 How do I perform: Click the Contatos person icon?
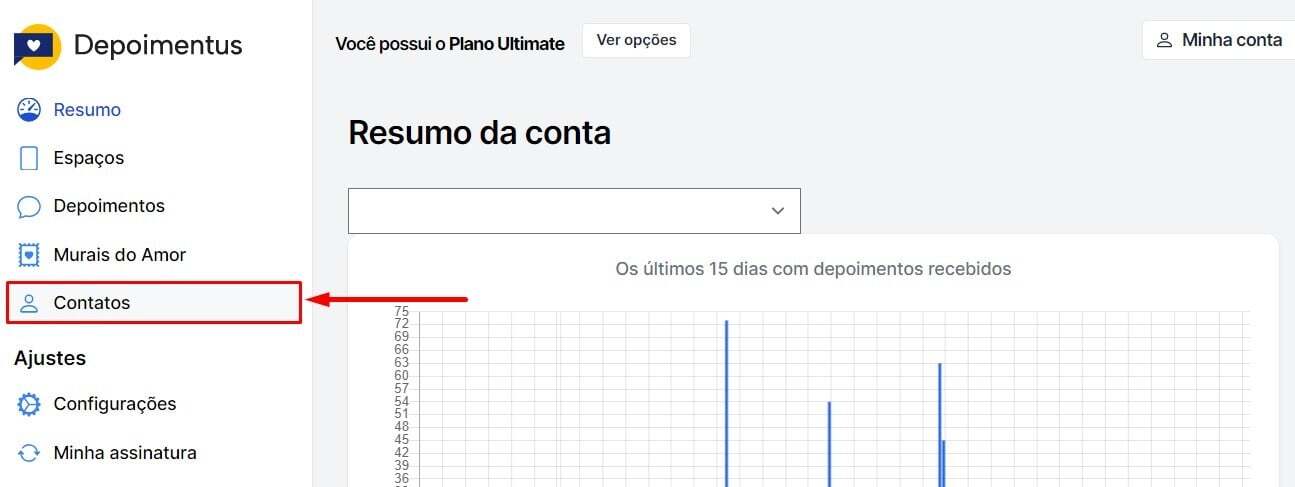click(x=29, y=303)
